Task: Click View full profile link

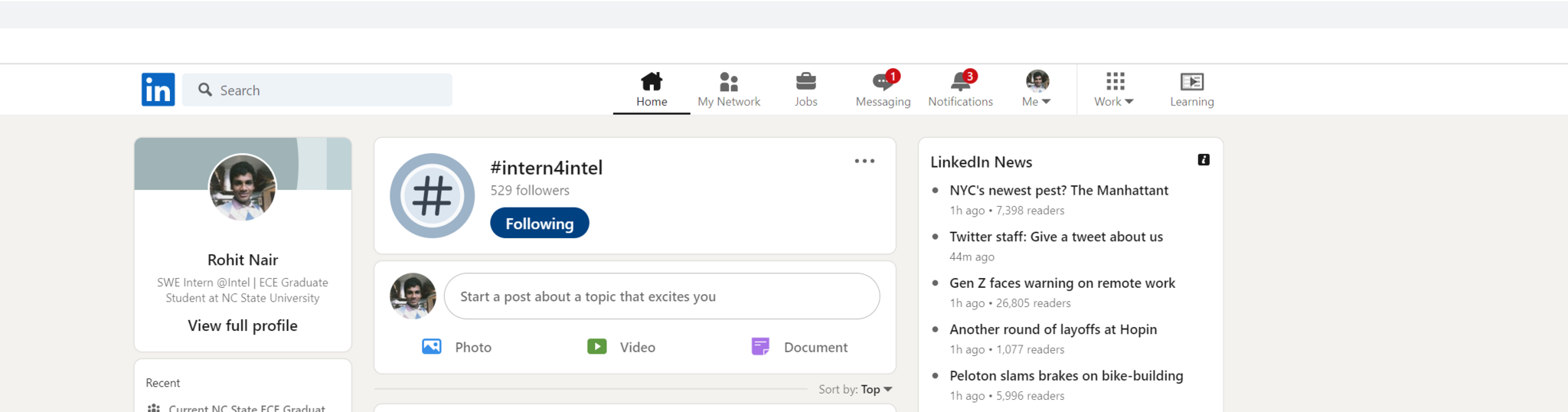Action: coord(243,325)
